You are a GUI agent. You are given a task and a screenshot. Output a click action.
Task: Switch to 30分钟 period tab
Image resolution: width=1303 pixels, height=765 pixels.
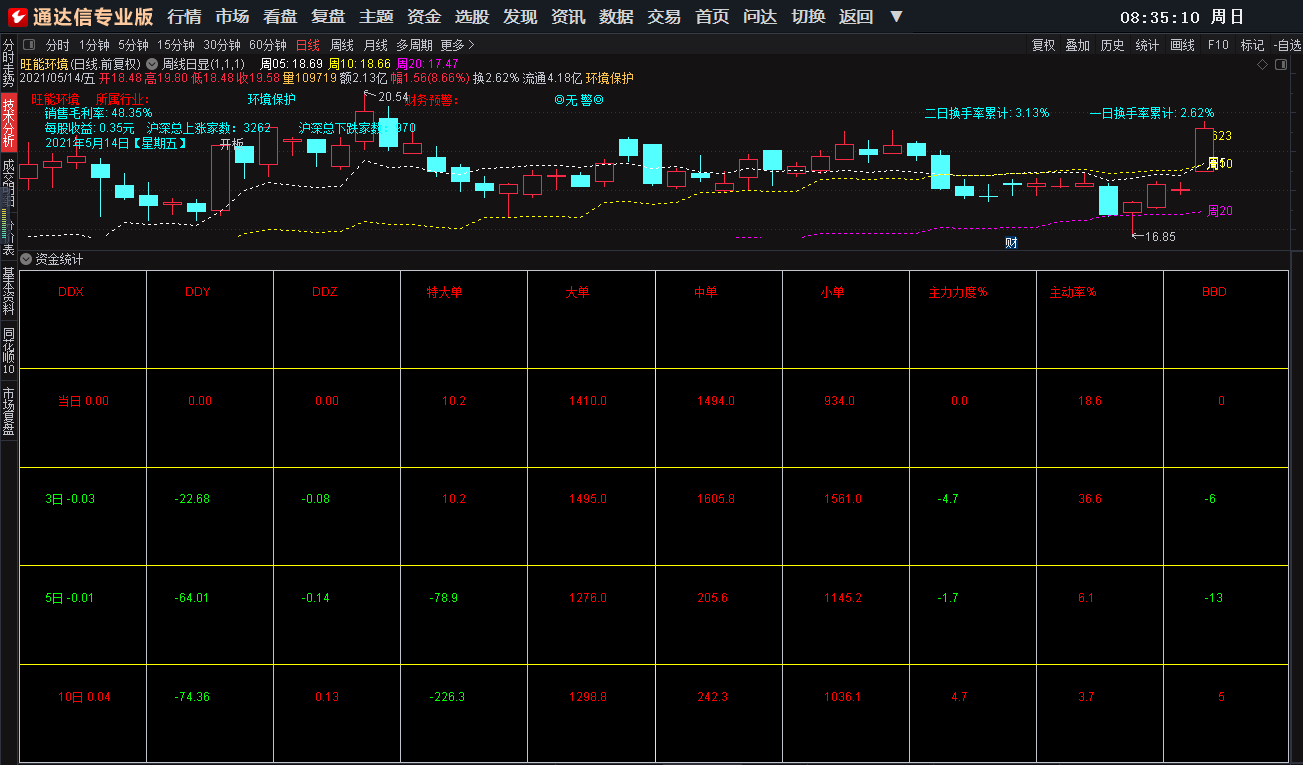click(x=222, y=45)
